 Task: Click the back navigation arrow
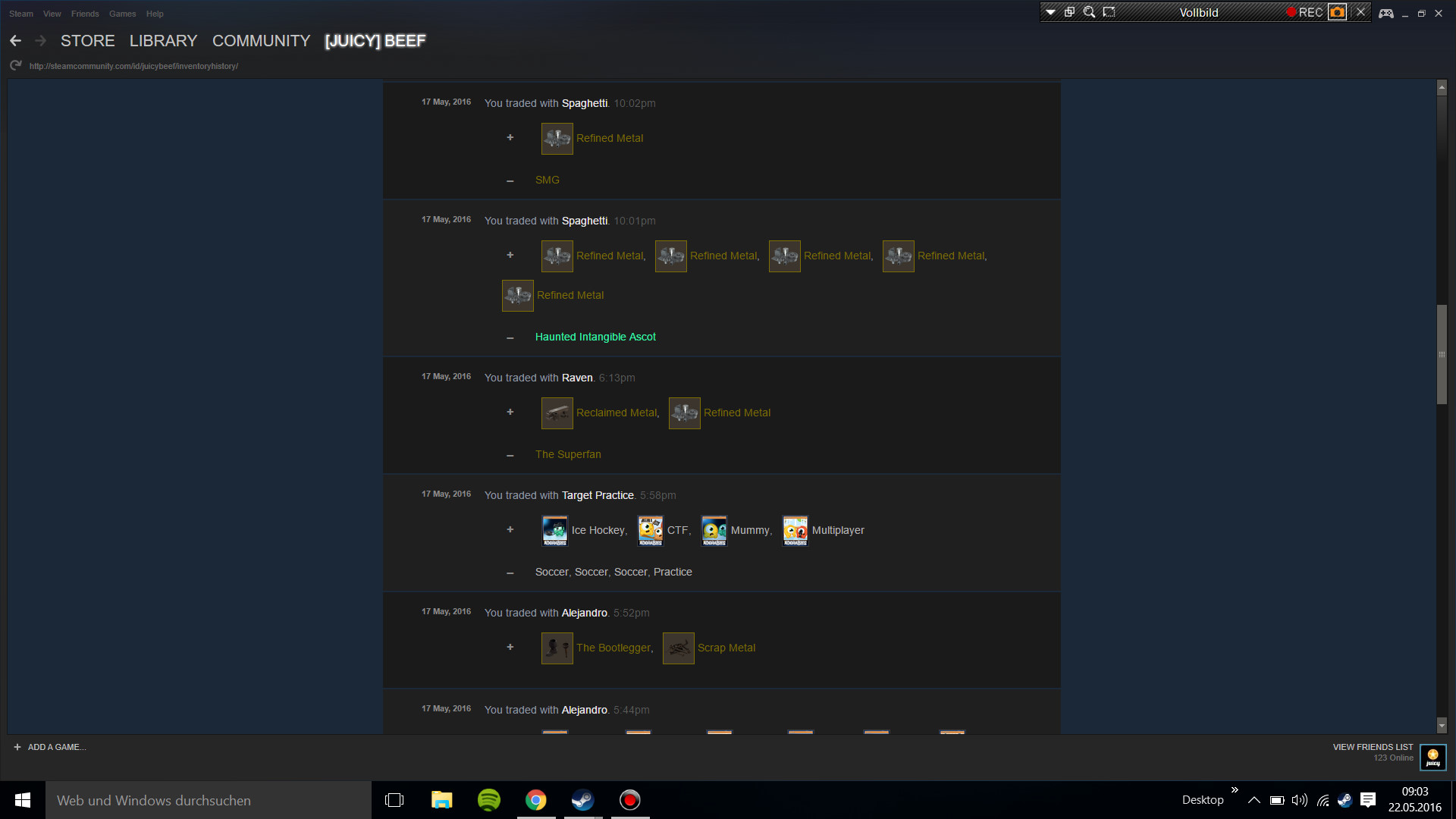pyautogui.click(x=15, y=41)
